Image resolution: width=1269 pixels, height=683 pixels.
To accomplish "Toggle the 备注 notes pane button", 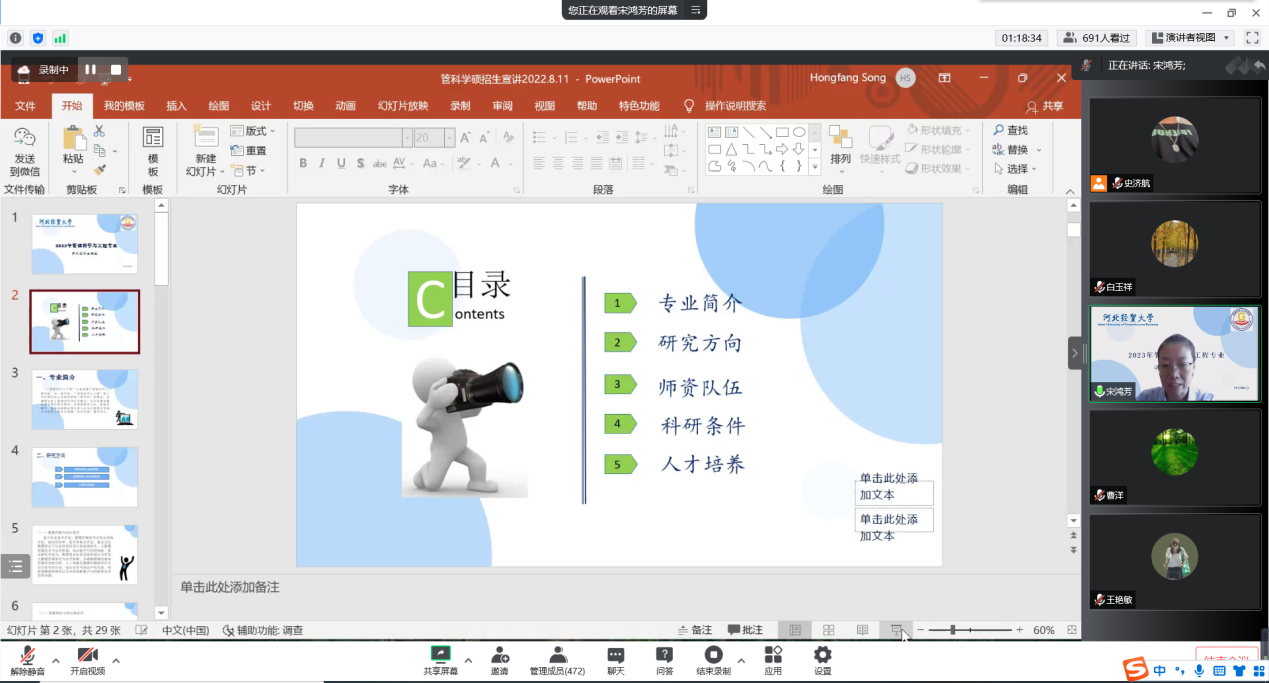I will (x=695, y=630).
